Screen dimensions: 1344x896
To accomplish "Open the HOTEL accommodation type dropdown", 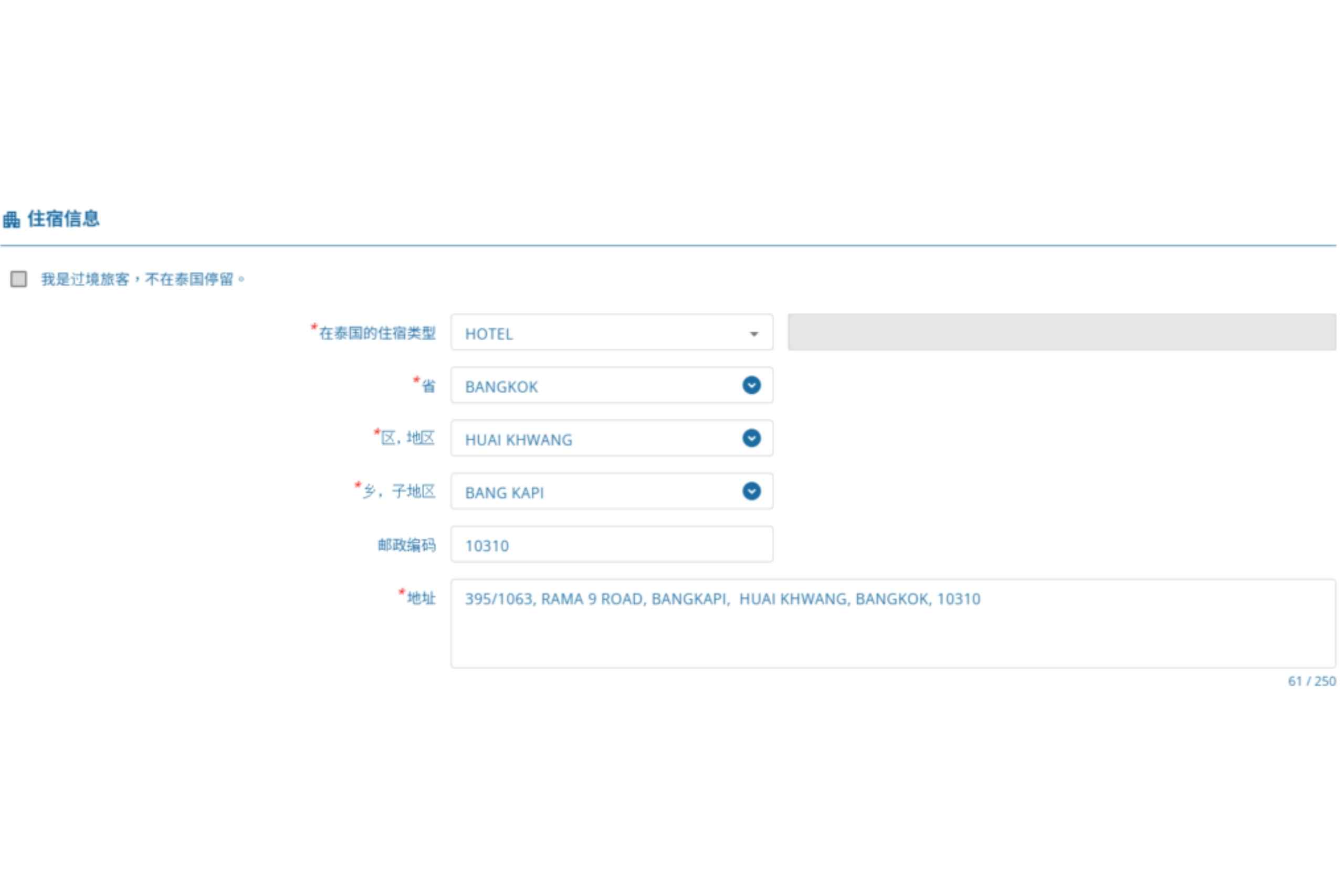I will coord(612,332).
